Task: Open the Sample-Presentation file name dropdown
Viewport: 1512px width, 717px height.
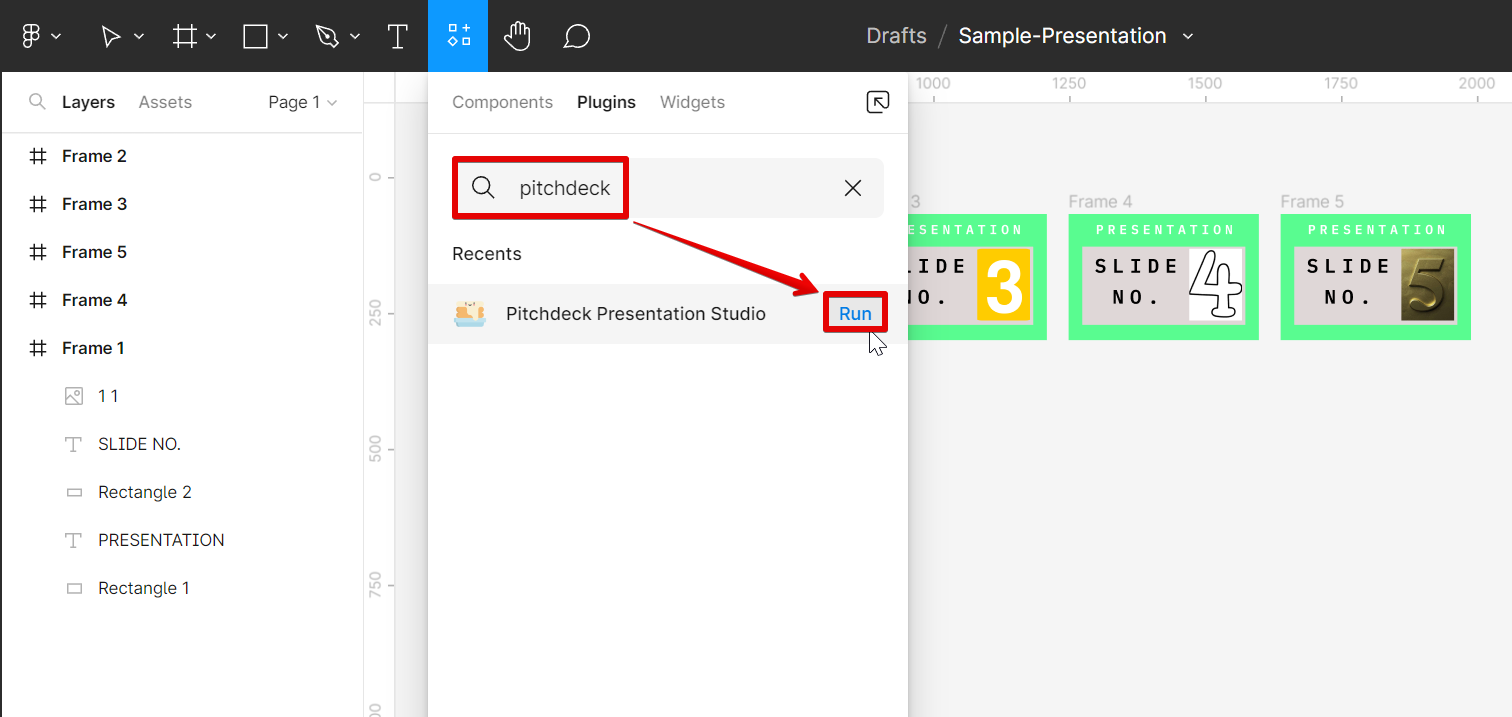Action: click(x=1188, y=36)
